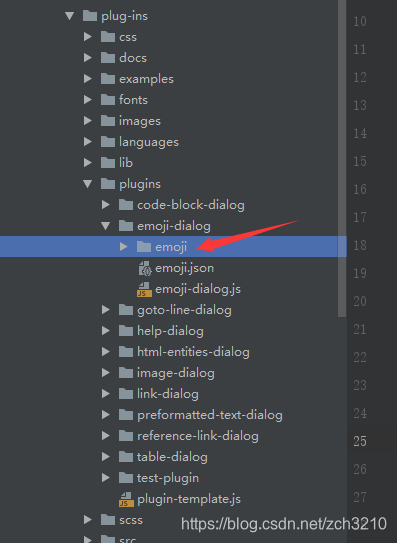Expand the link-dialog folder arrow
This screenshot has width=397, height=543.
coord(106,394)
